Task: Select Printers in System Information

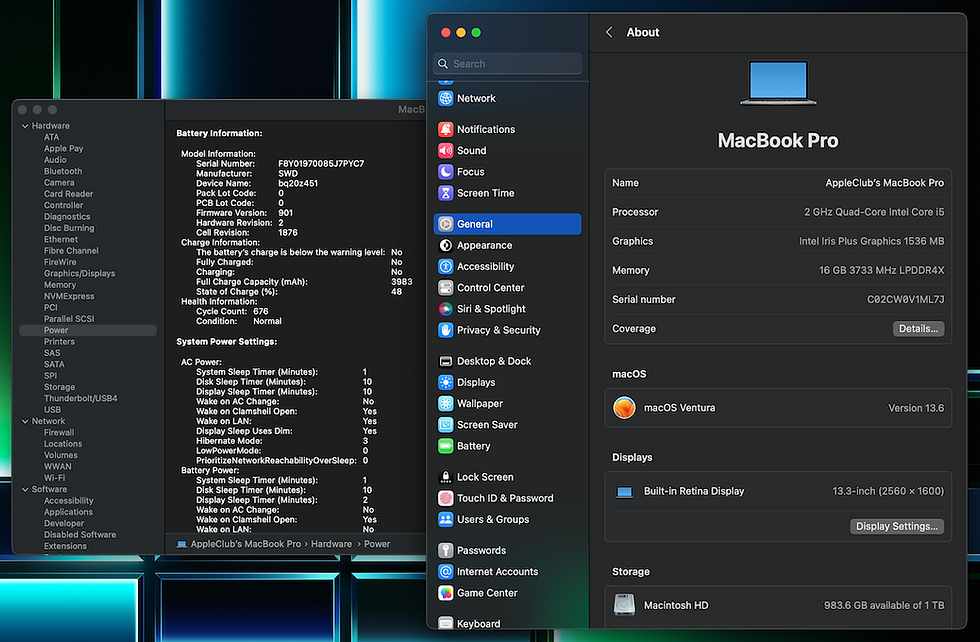Action: (59, 342)
